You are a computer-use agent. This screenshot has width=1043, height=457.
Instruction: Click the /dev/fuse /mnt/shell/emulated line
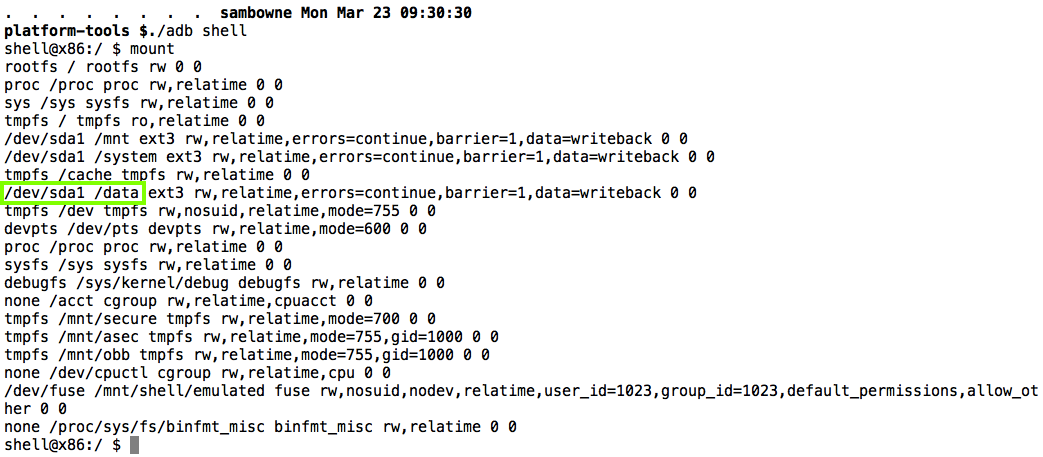click(520, 390)
